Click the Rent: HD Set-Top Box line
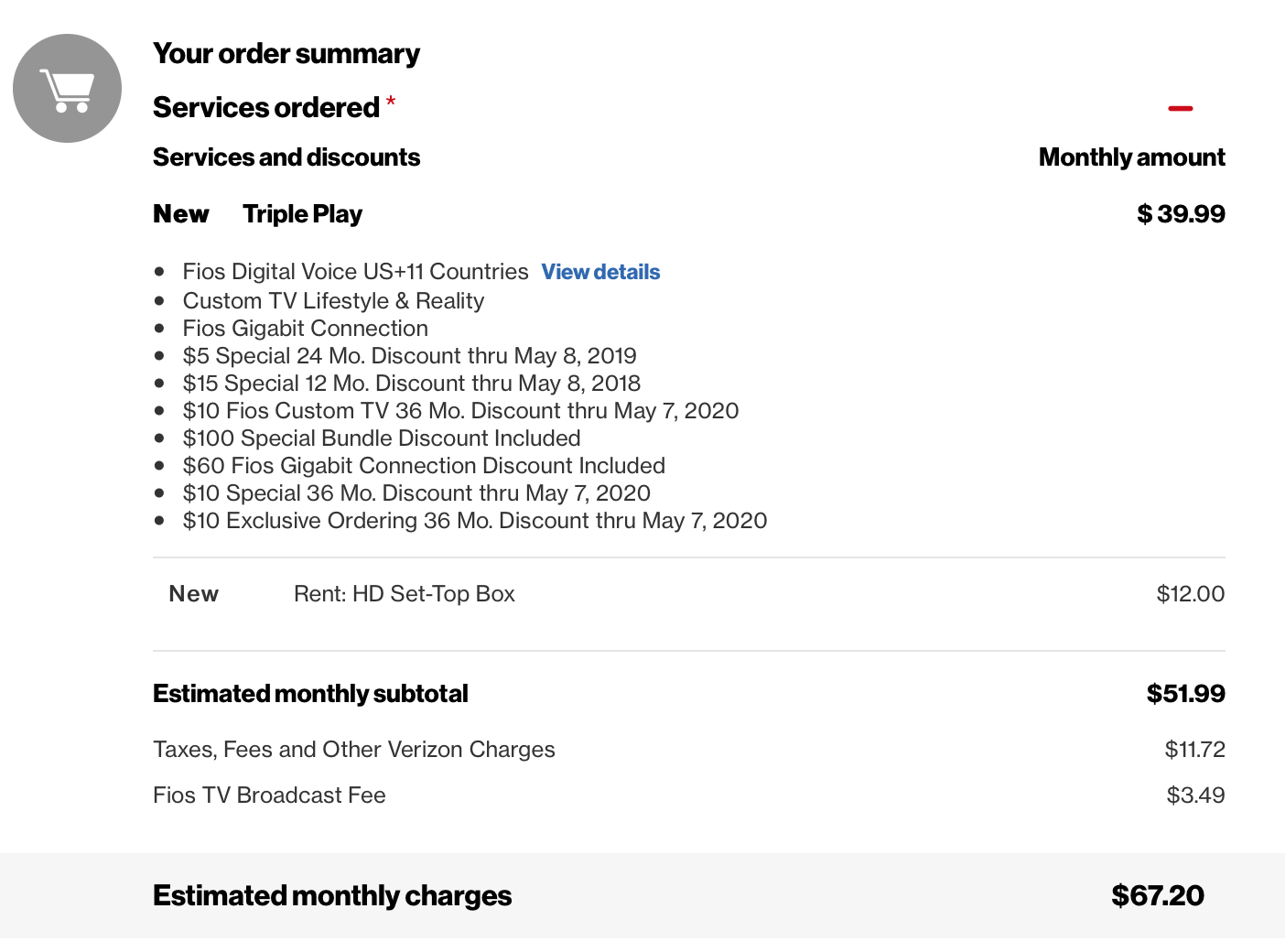Screen dimensions: 1285x952 pyautogui.click(x=405, y=594)
